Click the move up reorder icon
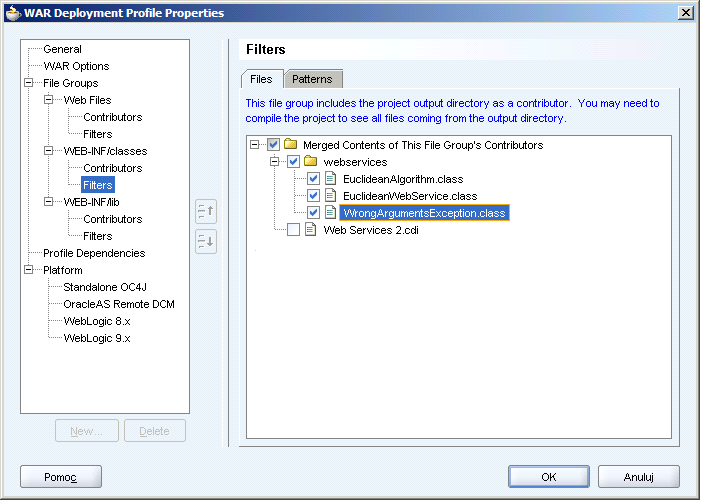701x501 pixels. (x=206, y=211)
